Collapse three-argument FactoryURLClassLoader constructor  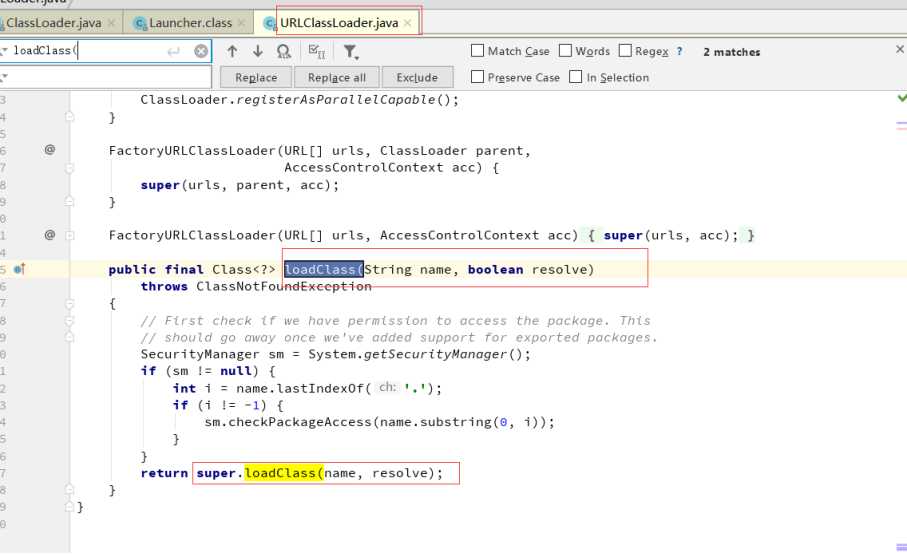coord(69,168)
